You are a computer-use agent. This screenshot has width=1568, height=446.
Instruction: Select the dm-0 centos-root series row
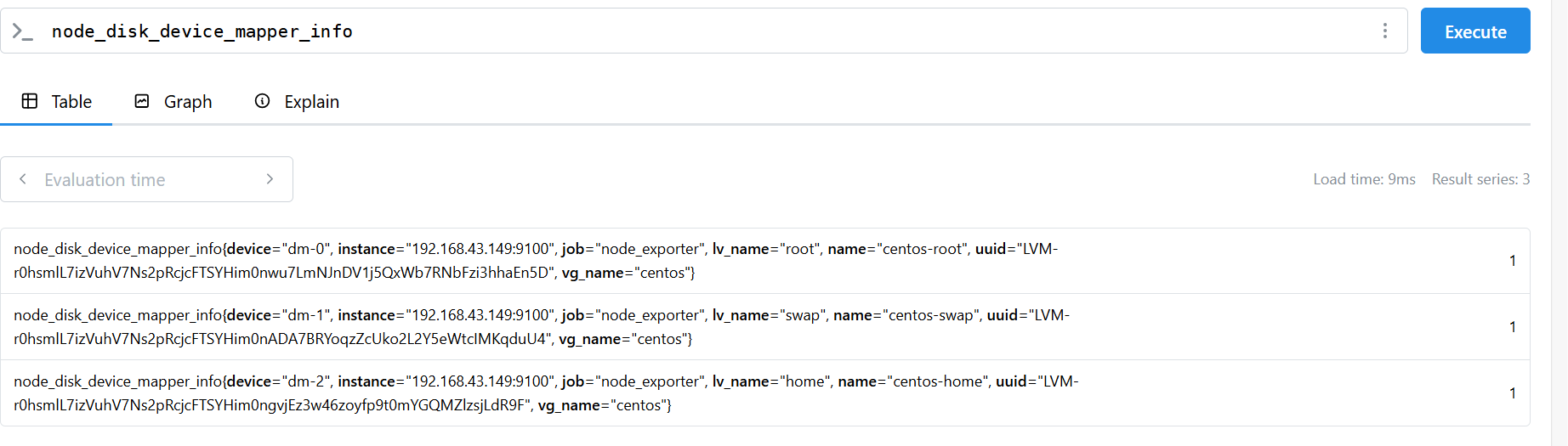pos(536,261)
